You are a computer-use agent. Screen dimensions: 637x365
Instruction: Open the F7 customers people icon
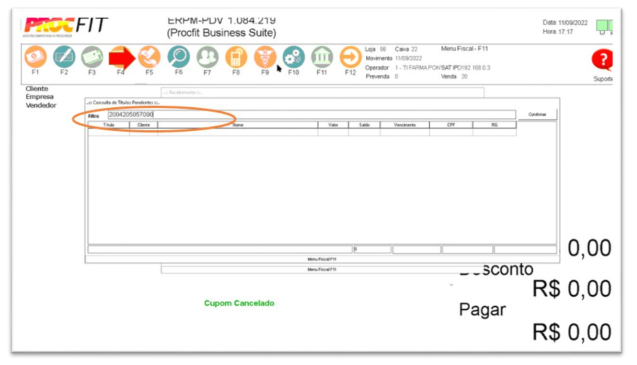[x=207, y=57]
